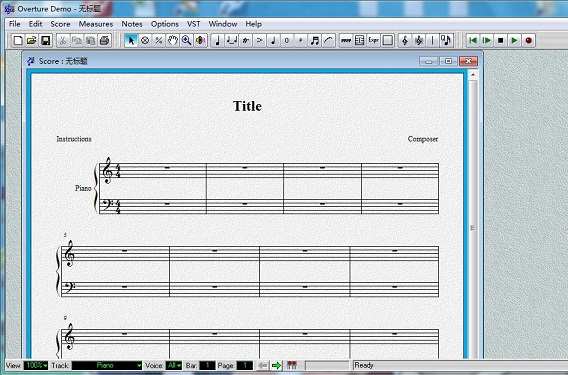568x375 pixels.
Task: Click the Instructions text on the score
Action: [74, 139]
